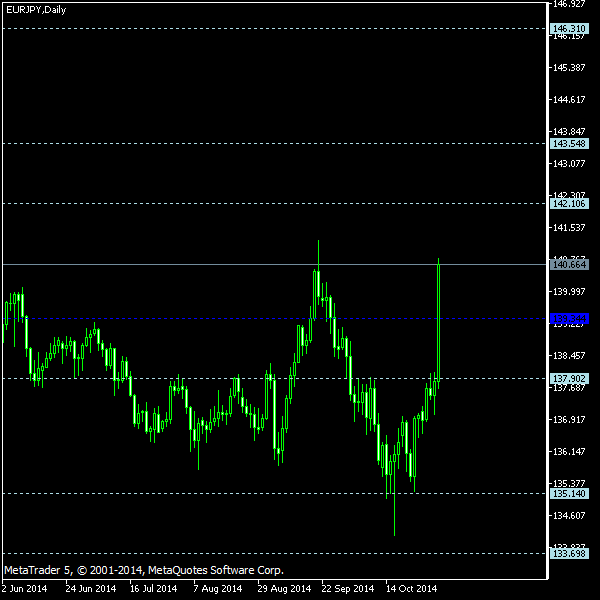Select the 133.698 price level label
The image size is (600, 600).
coord(569,553)
